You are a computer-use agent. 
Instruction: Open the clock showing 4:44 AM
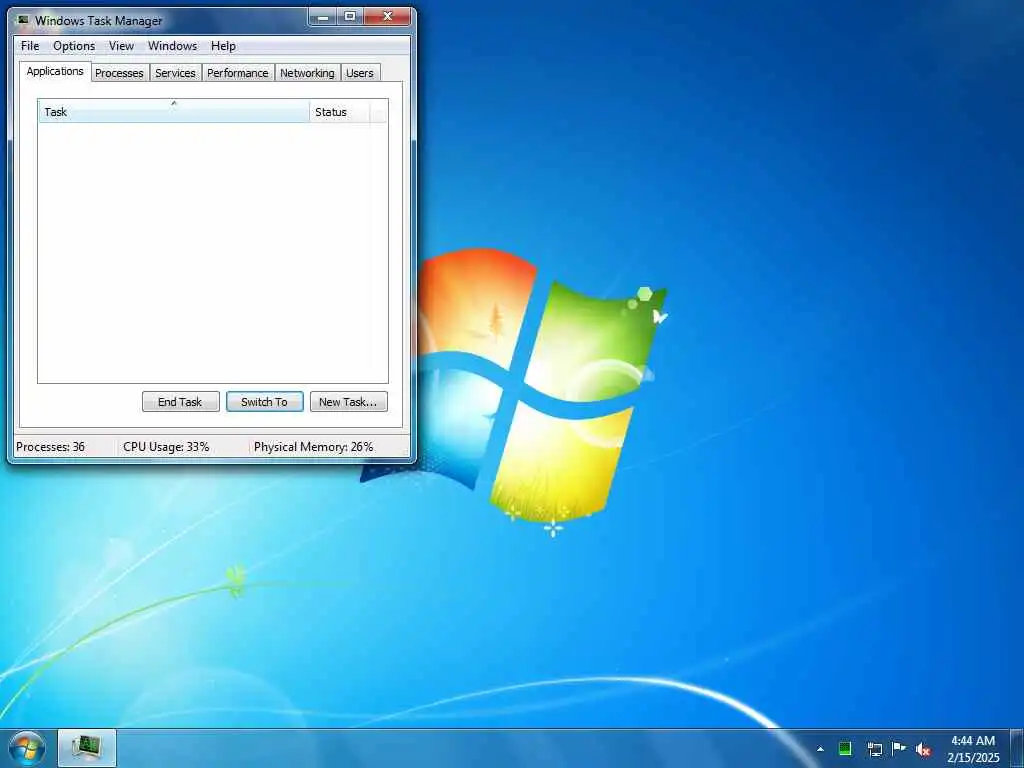pyautogui.click(x=973, y=749)
